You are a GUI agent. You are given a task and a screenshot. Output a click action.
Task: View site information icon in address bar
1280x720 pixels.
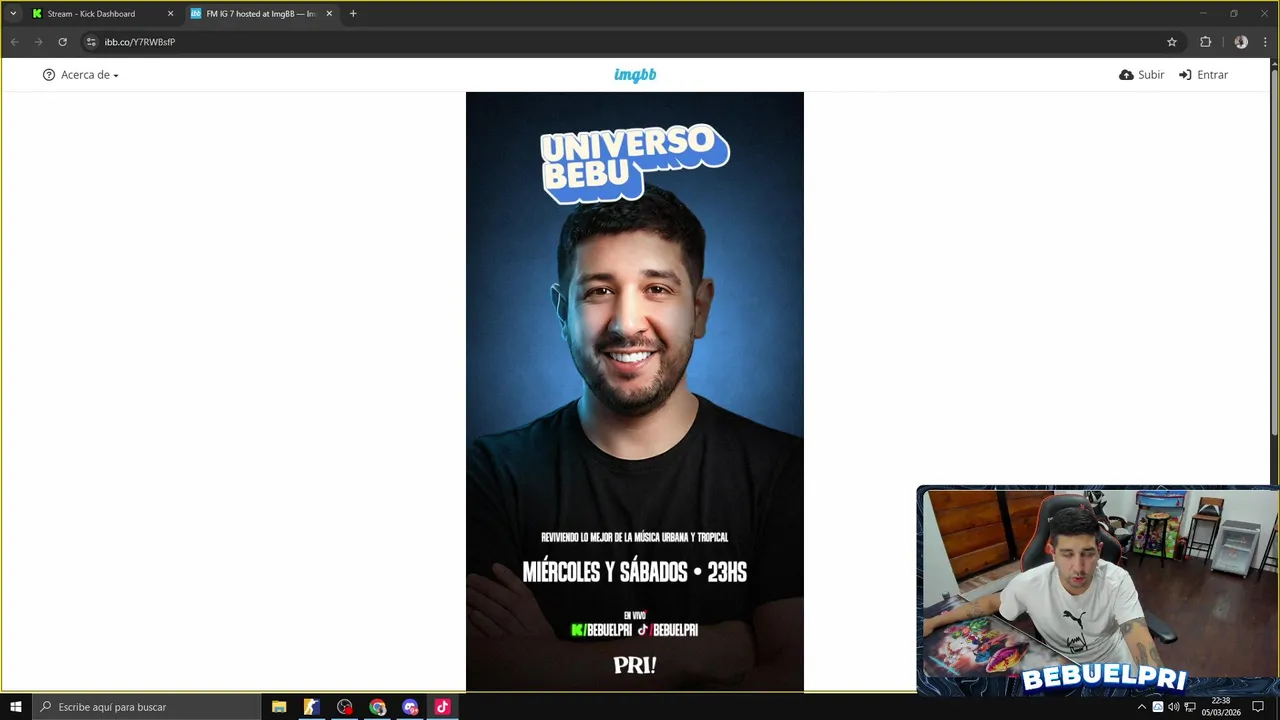91,42
